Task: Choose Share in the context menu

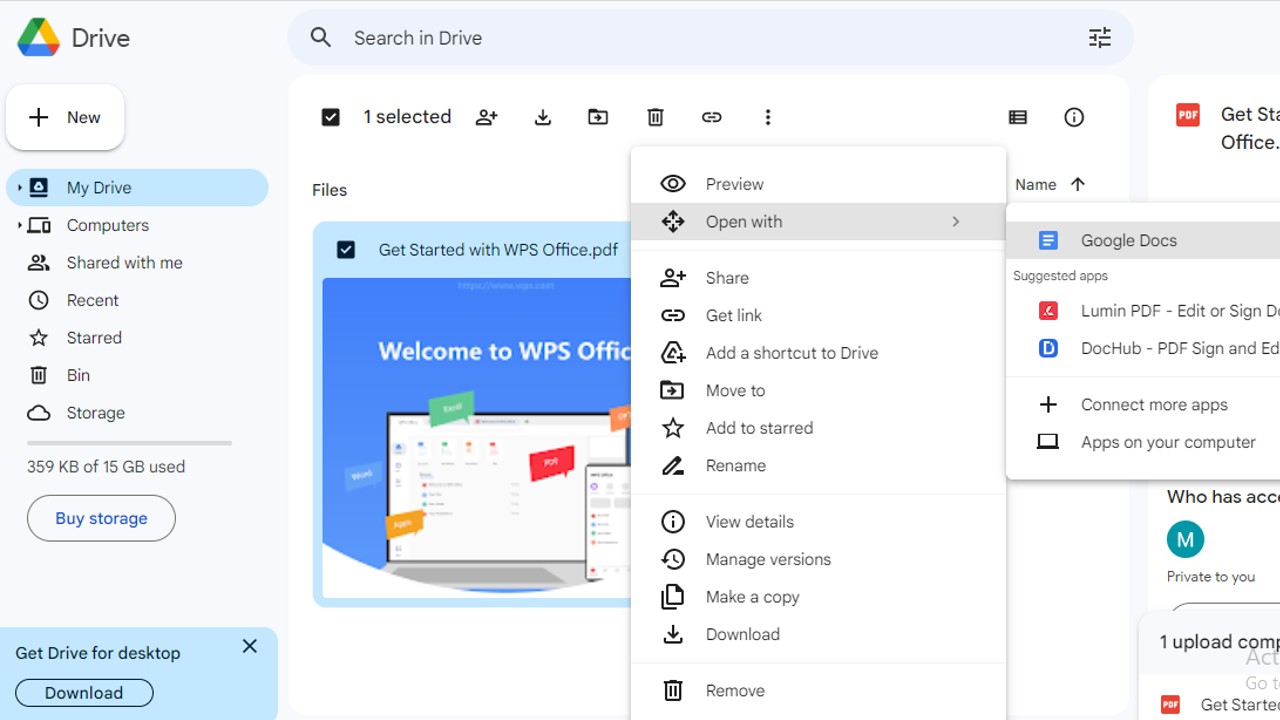Action: point(818,278)
